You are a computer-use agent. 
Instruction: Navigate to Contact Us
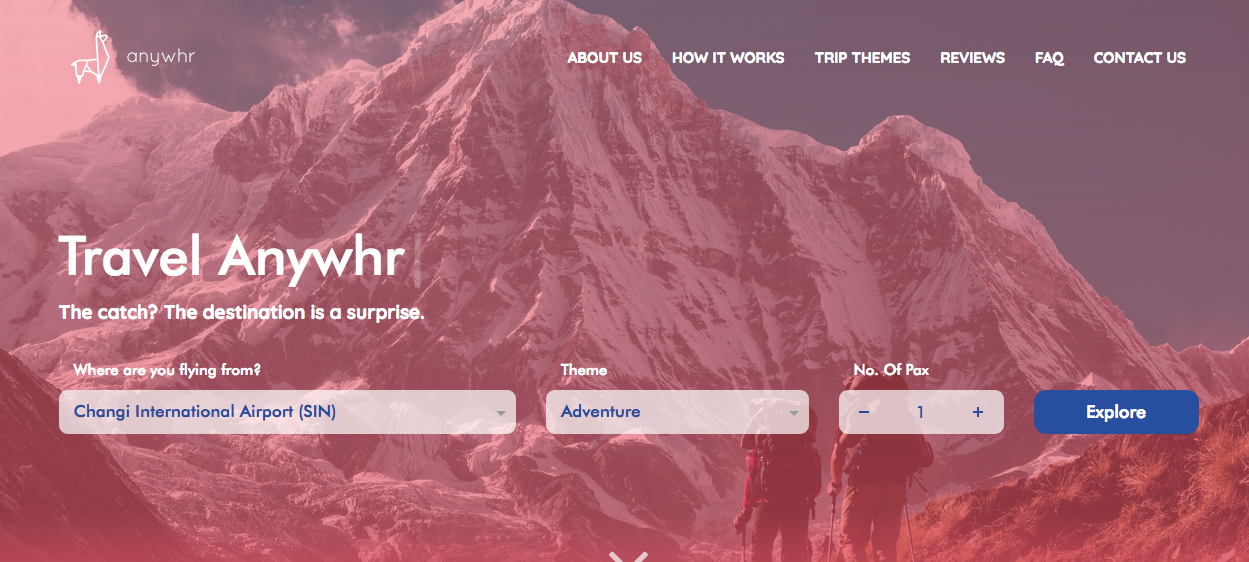pyautogui.click(x=1139, y=58)
